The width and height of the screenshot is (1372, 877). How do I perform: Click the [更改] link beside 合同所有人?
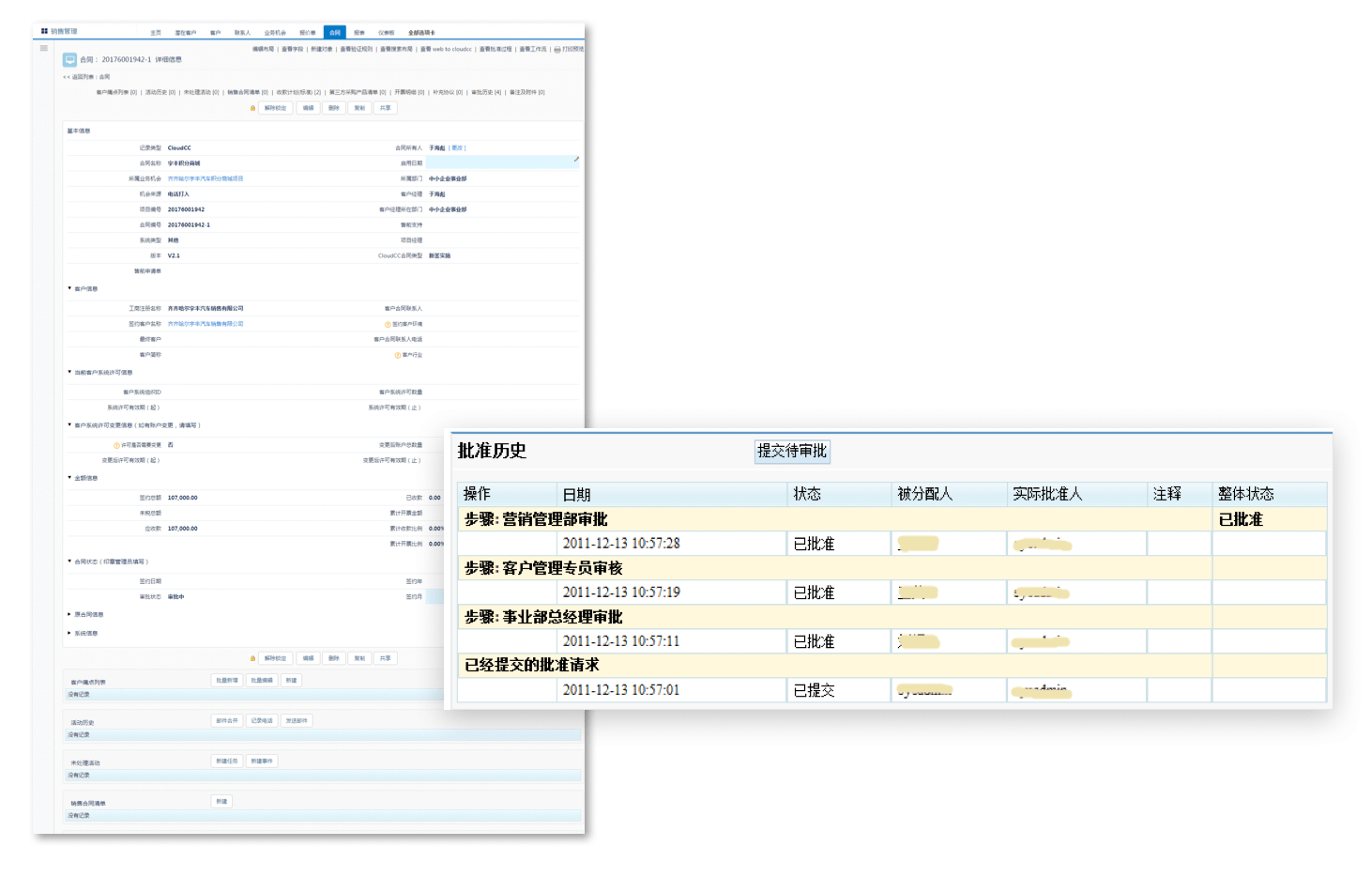click(x=457, y=147)
